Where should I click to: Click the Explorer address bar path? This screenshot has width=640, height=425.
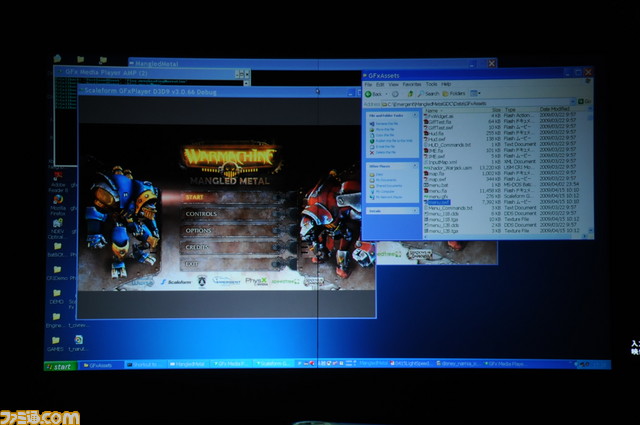[476, 104]
